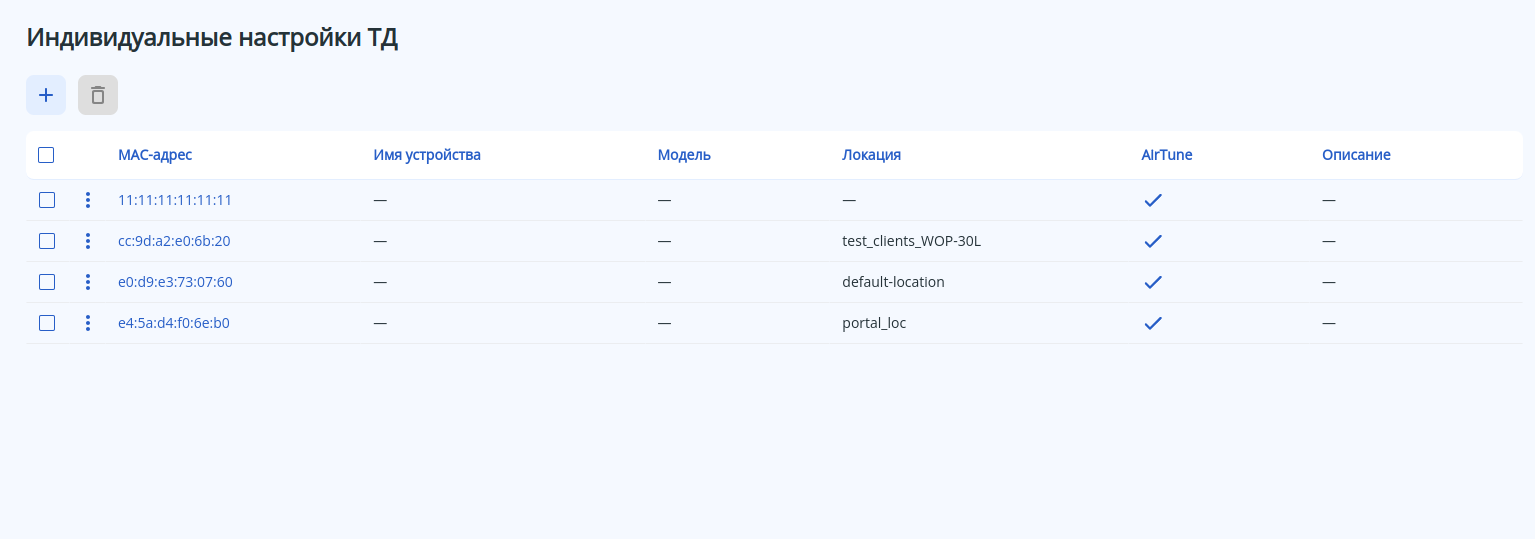This screenshot has width=1535, height=539.
Task: Open three-dot menu for e0:d9:e3:73:07:60
Action: pos(88,282)
